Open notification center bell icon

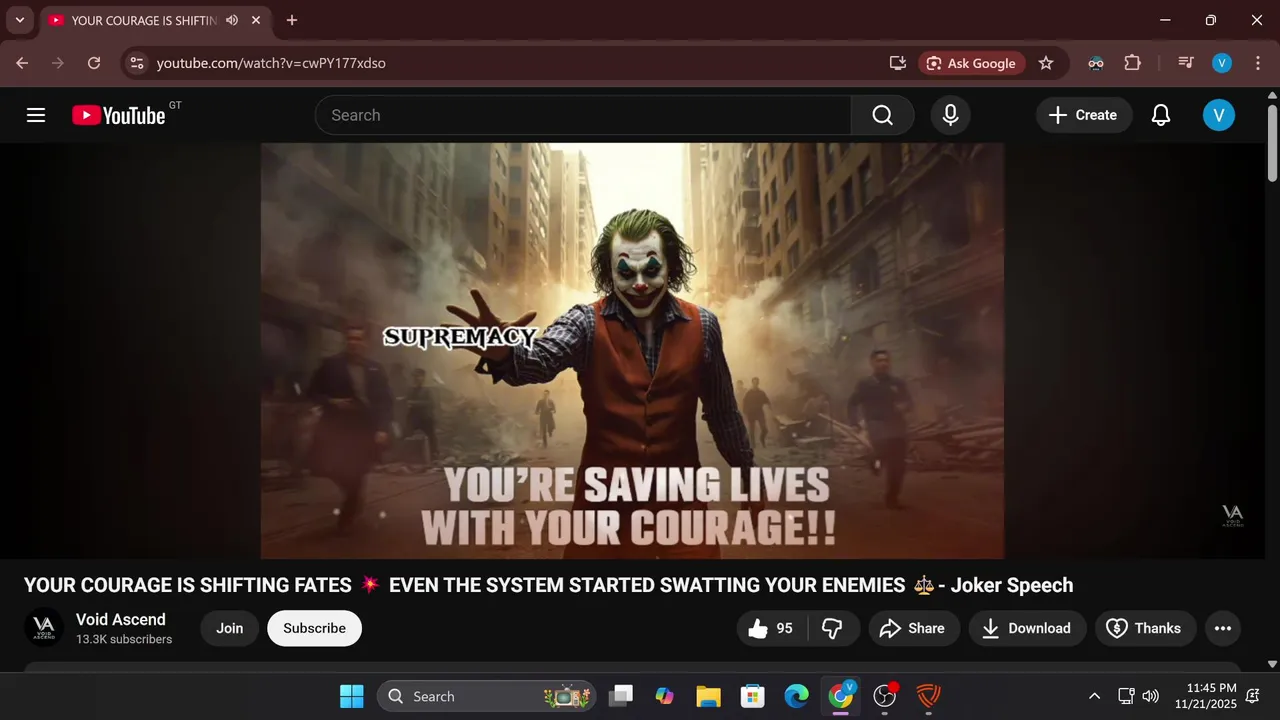click(1253, 696)
